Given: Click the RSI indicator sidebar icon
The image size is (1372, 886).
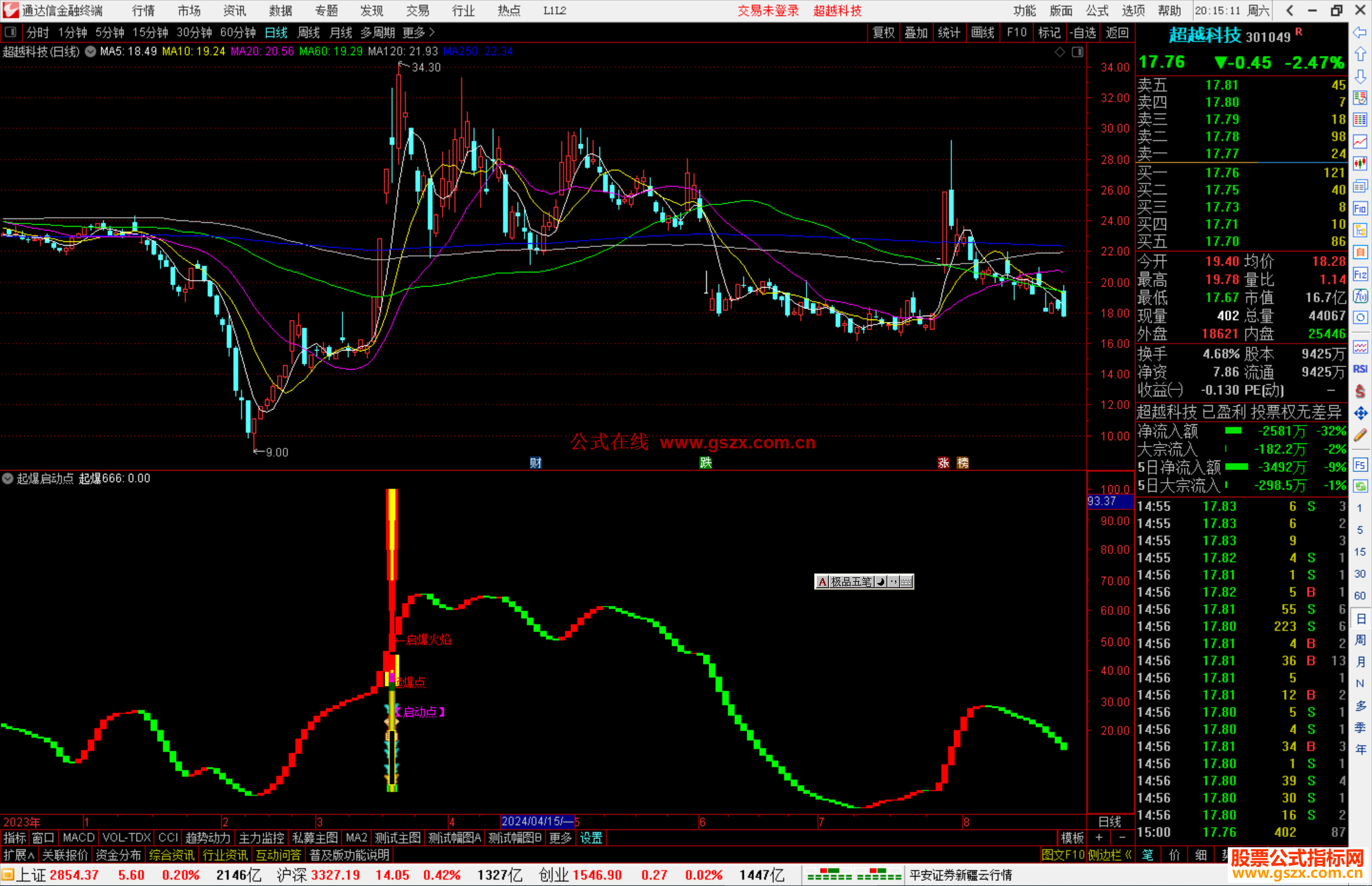Looking at the screenshot, I should pos(1360,369).
